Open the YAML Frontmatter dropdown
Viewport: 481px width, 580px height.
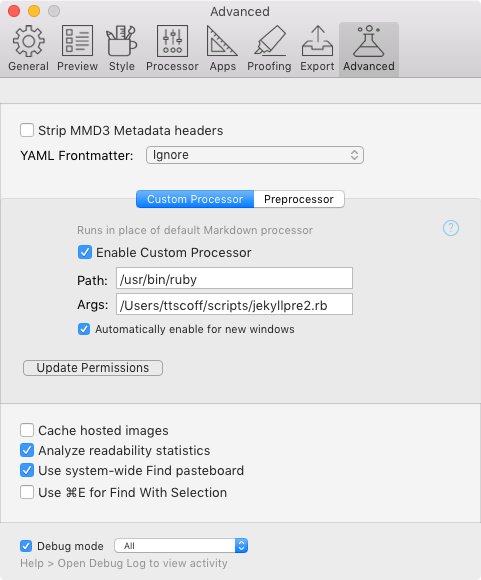pyautogui.click(x=255, y=155)
